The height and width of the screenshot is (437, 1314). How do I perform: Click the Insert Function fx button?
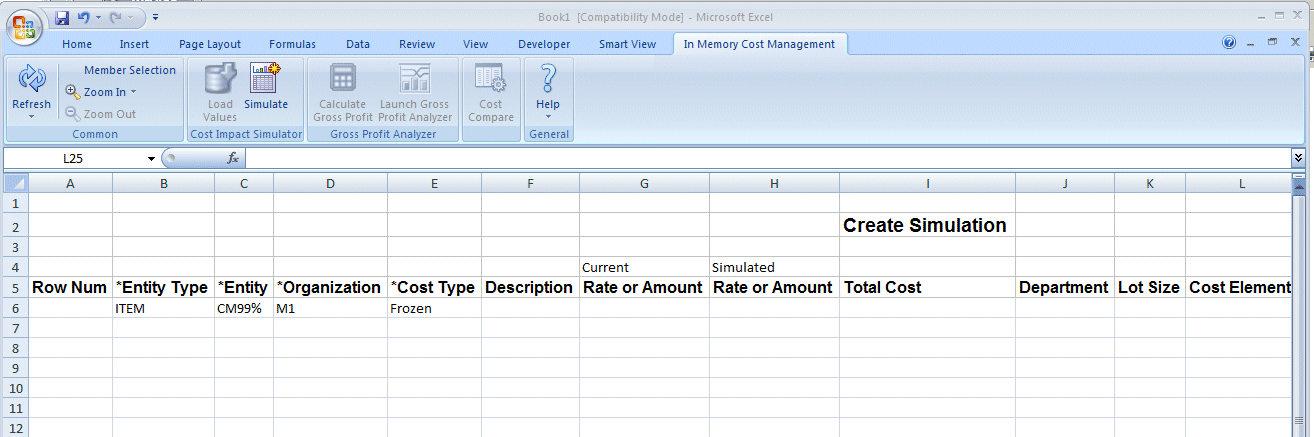point(233,158)
